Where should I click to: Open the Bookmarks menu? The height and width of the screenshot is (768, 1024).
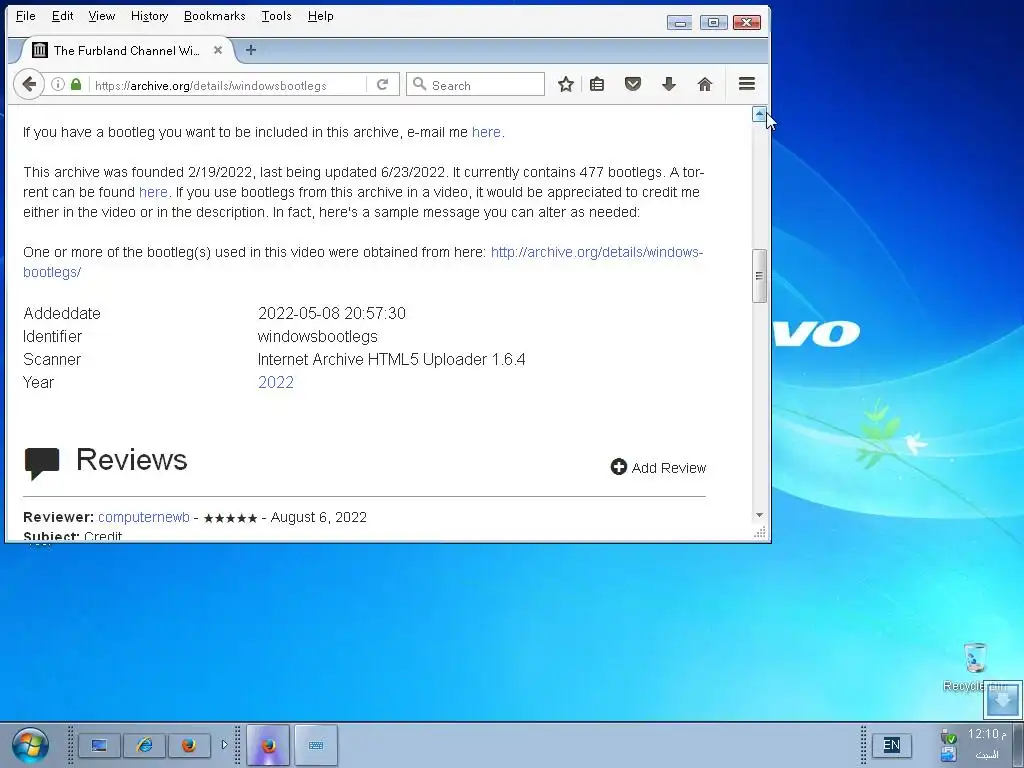[214, 16]
